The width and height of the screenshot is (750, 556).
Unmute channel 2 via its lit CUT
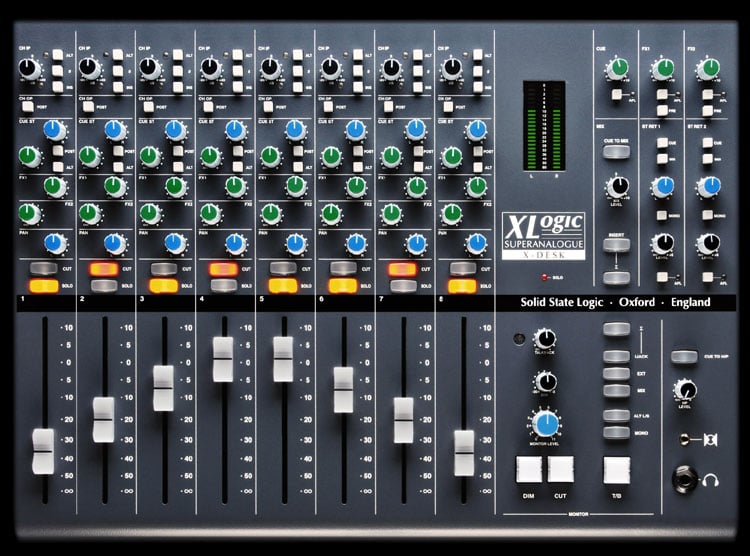pos(104,268)
